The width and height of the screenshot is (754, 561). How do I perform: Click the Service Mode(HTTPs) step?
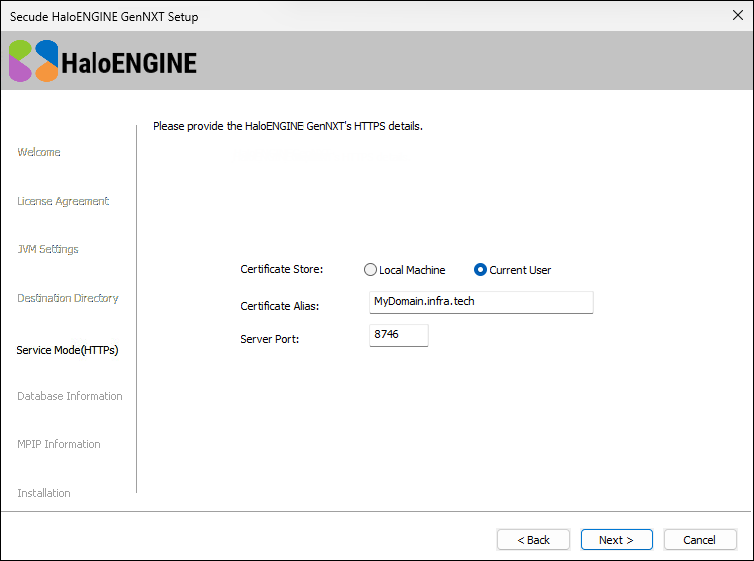pos(67,350)
